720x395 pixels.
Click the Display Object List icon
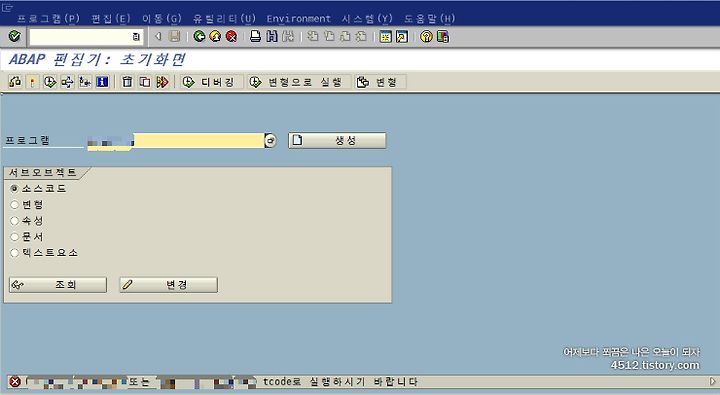(x=84, y=82)
